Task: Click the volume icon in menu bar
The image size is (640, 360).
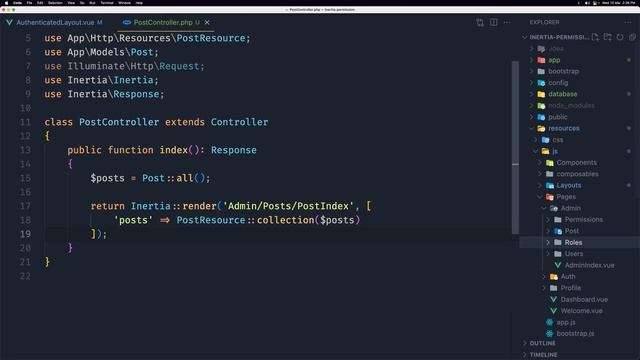Action: pos(587,3)
